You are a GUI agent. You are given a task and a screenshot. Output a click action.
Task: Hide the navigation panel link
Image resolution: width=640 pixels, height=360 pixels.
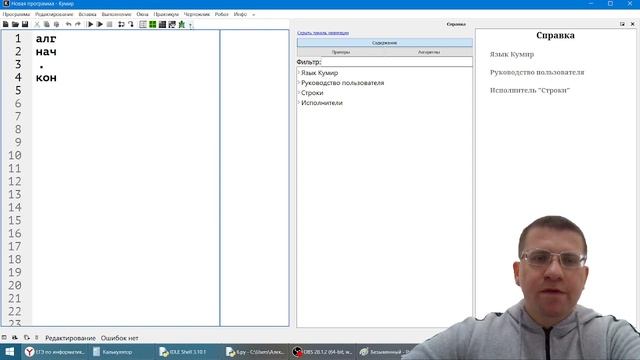[323, 33]
